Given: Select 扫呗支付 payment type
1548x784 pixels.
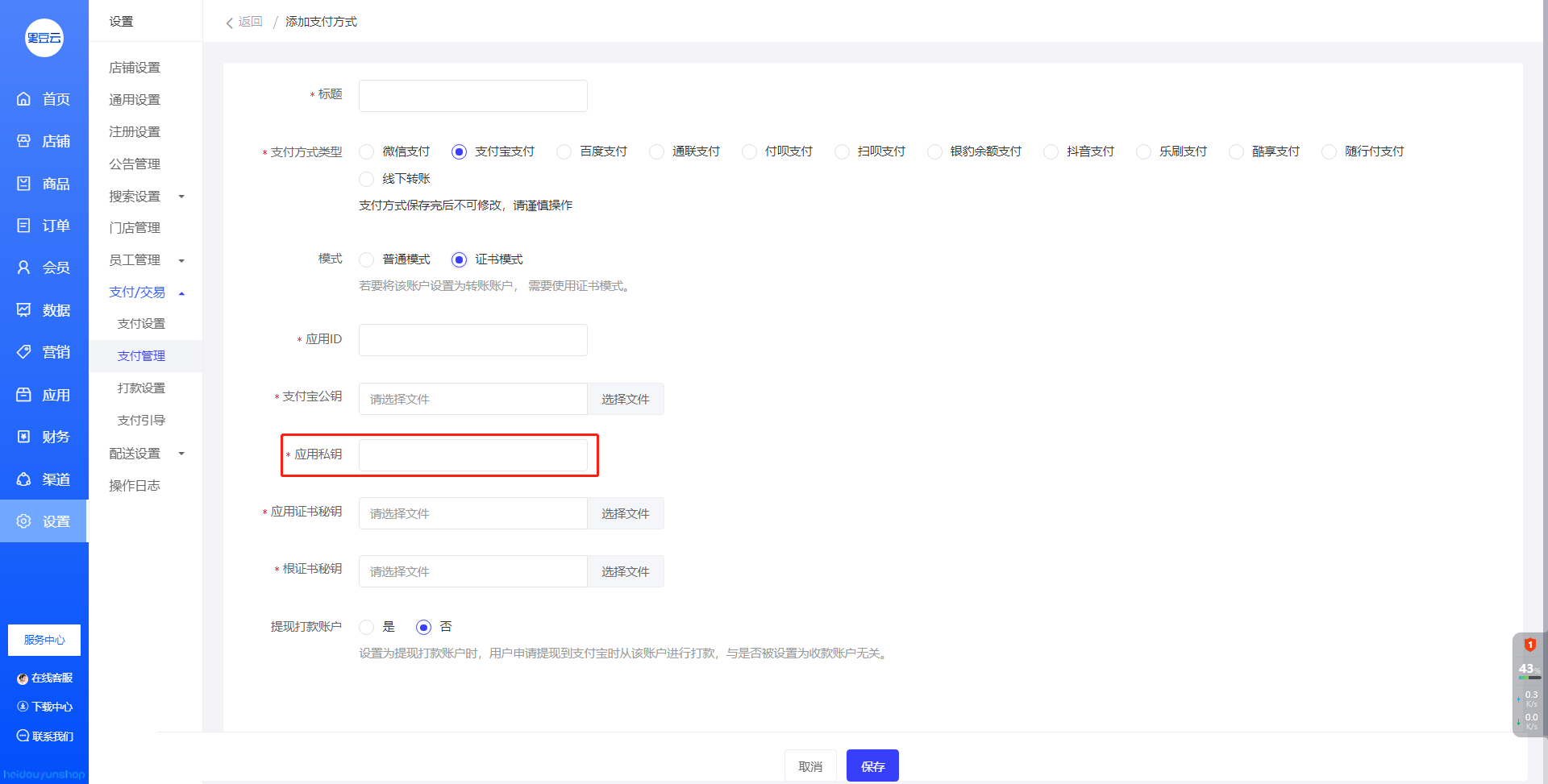Looking at the screenshot, I should [843, 151].
